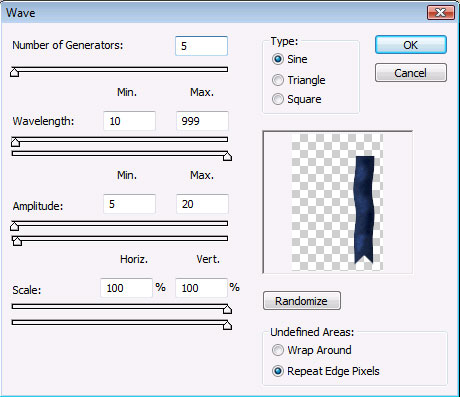Click the 'Type:' group label
The width and height of the screenshot is (460, 397).
tap(284, 41)
